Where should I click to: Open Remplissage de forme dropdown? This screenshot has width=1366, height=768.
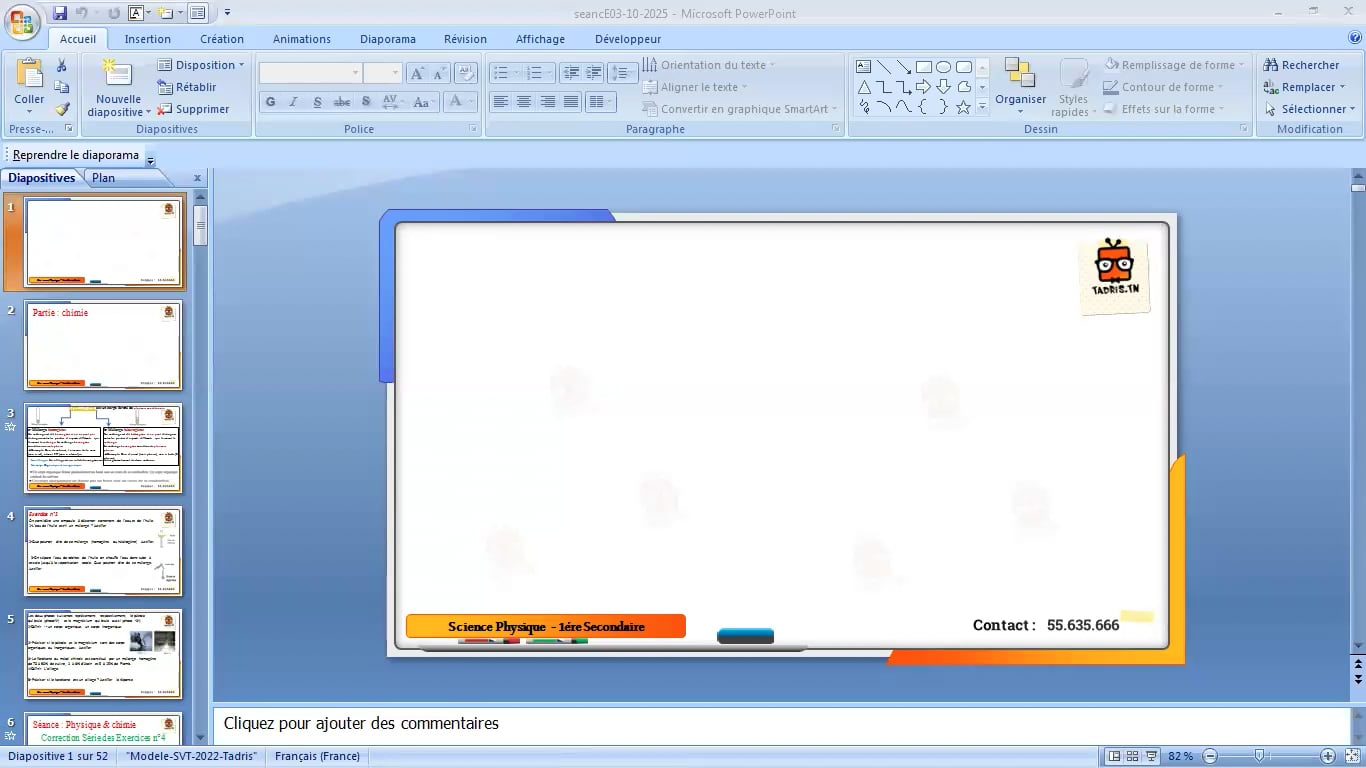point(1175,65)
